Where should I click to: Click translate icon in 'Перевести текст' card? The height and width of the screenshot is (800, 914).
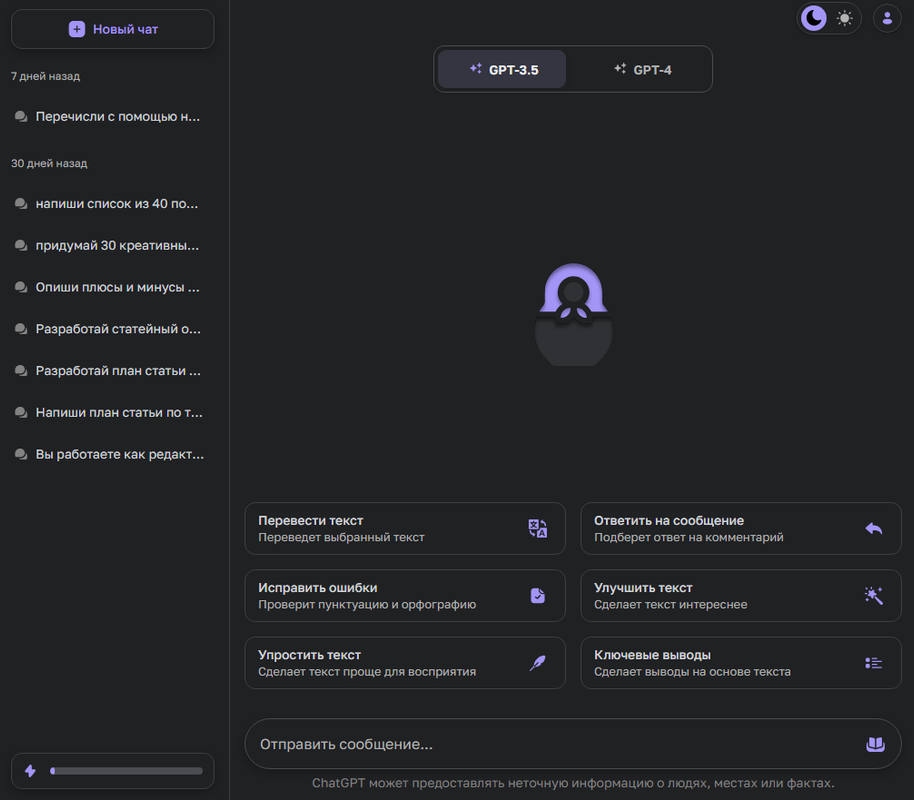click(537, 528)
